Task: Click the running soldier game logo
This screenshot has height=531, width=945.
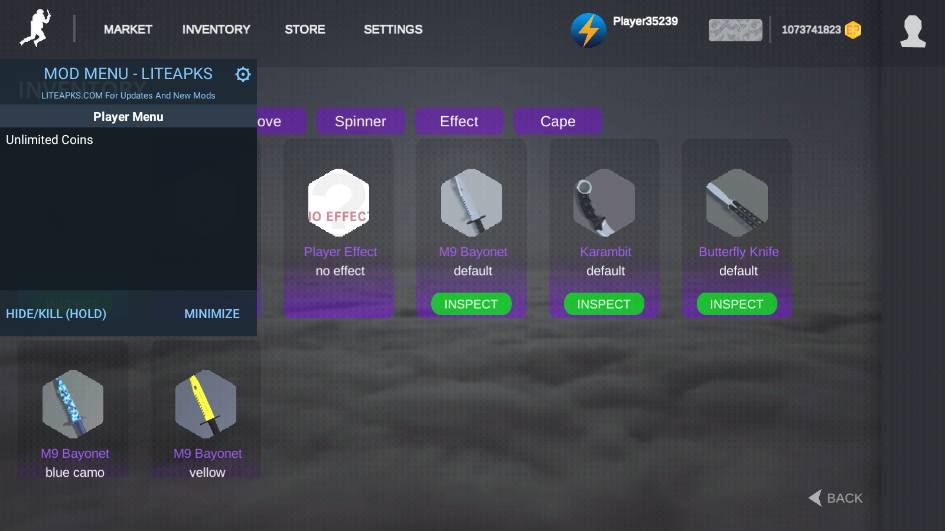Action: (36, 28)
